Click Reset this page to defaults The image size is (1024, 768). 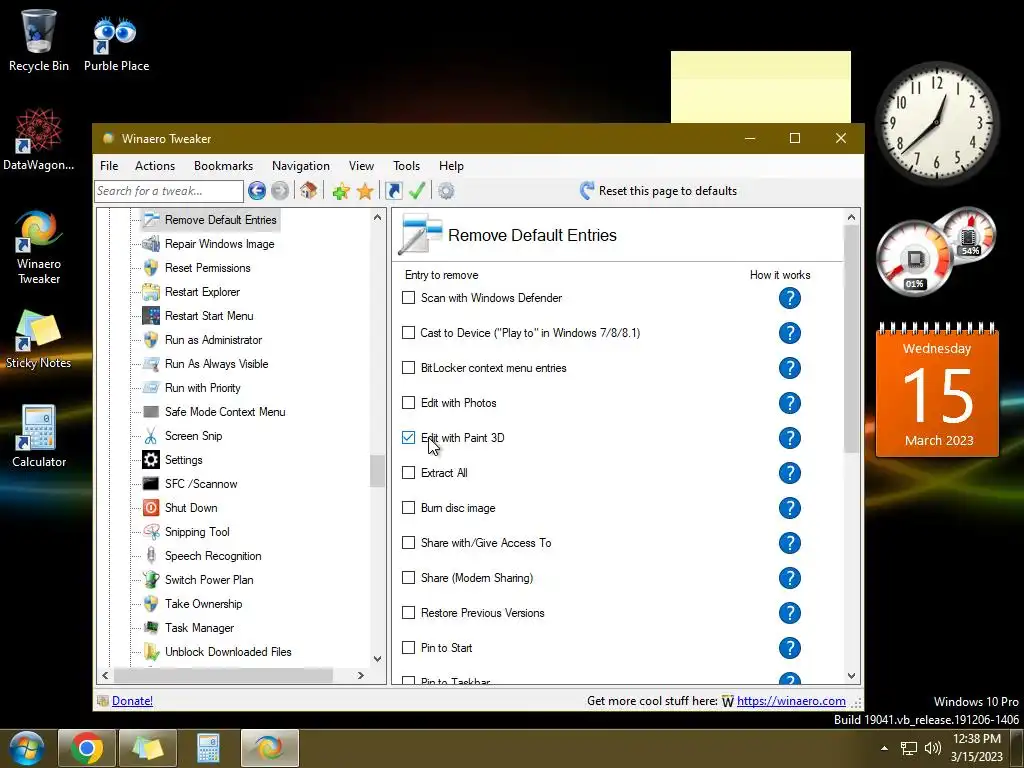coord(658,191)
